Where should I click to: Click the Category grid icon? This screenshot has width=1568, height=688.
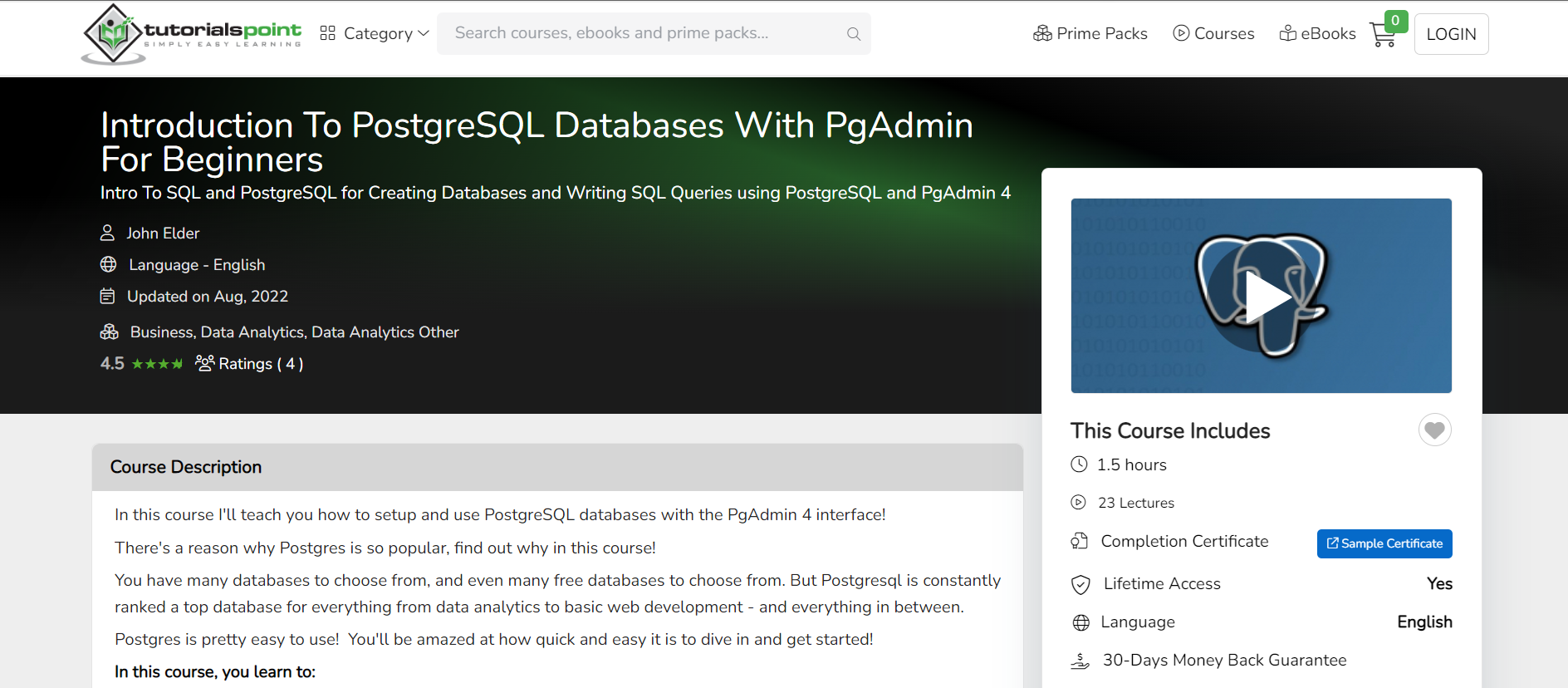coord(327,33)
